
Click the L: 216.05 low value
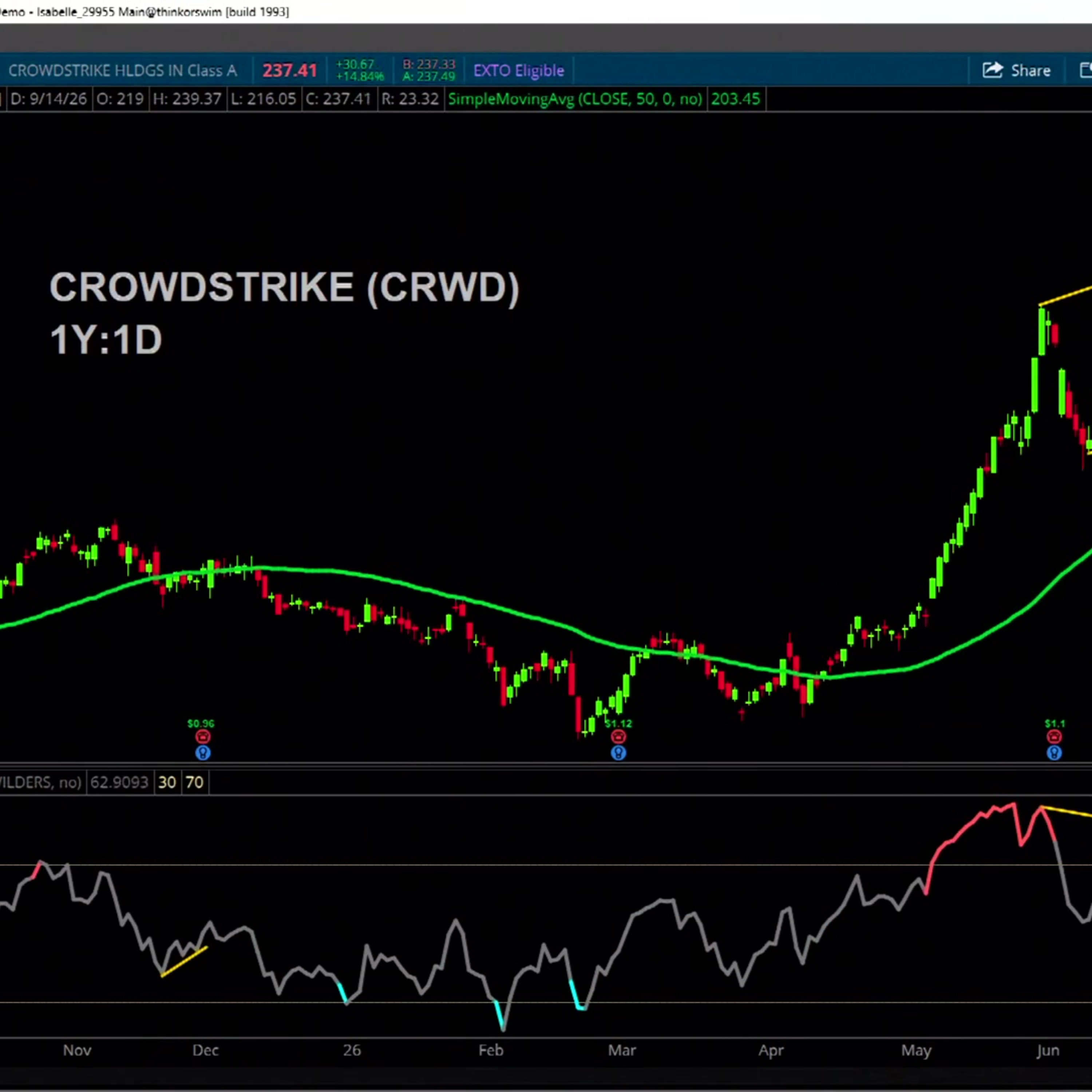(264, 99)
